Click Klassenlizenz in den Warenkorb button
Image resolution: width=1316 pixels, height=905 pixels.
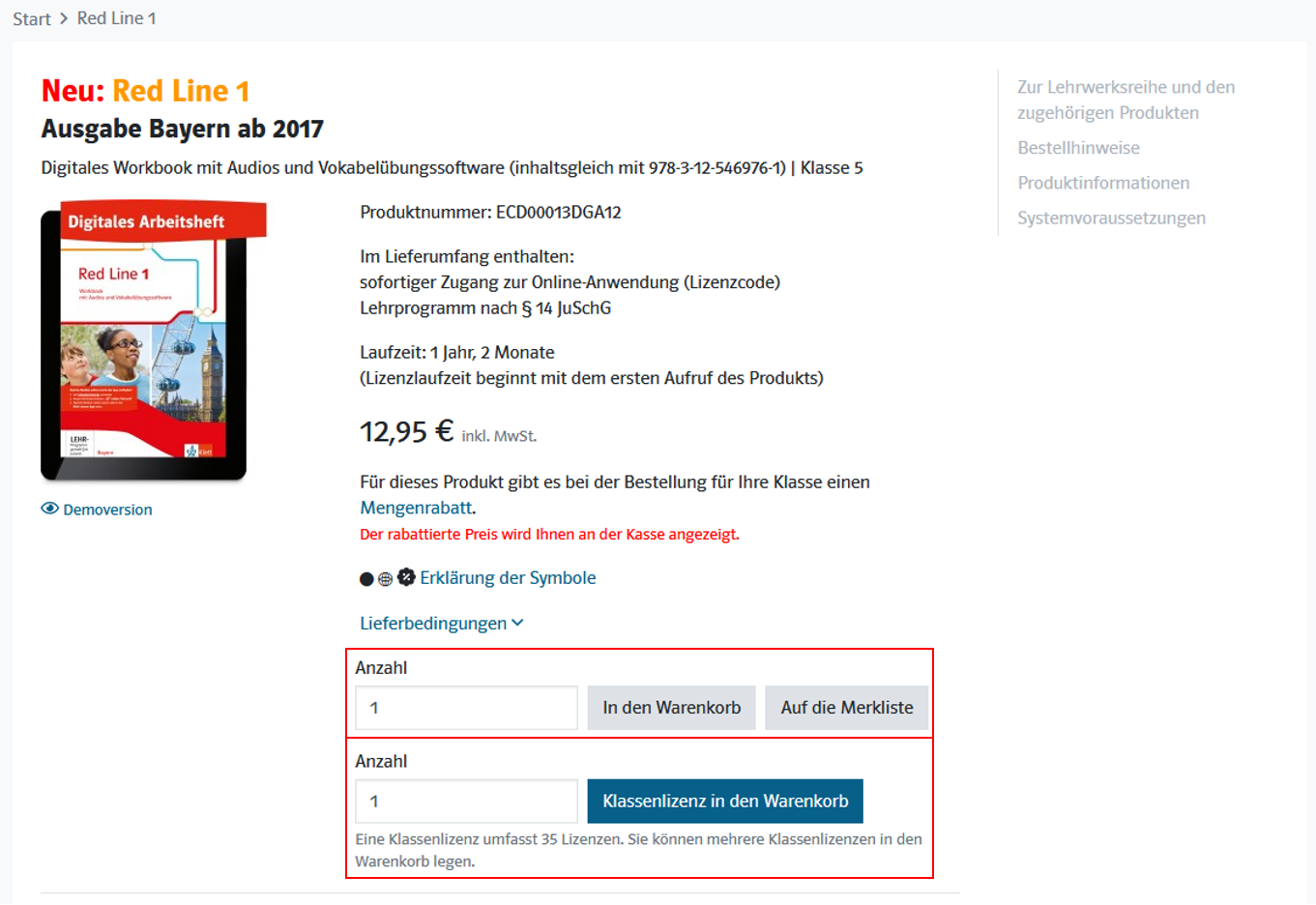(x=725, y=801)
